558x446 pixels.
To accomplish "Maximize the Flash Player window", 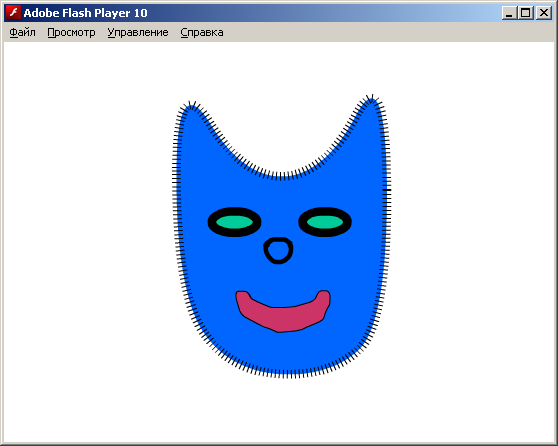I will (x=525, y=13).
